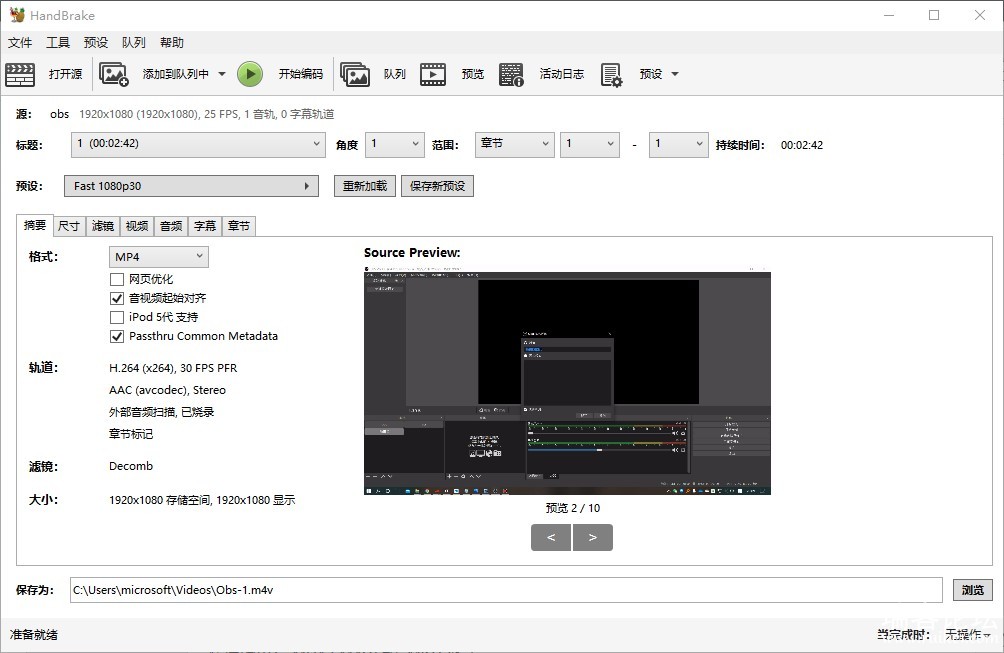Click the 保存为 file path input field
Image resolution: width=1004 pixels, height=653 pixels.
click(x=505, y=590)
